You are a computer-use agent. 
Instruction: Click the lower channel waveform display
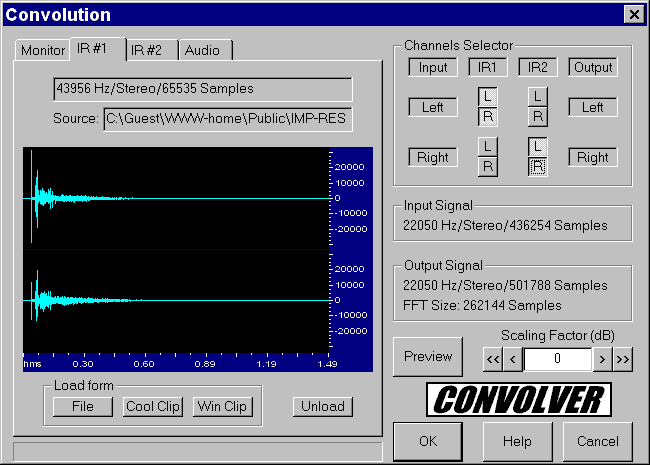[x=176, y=301]
